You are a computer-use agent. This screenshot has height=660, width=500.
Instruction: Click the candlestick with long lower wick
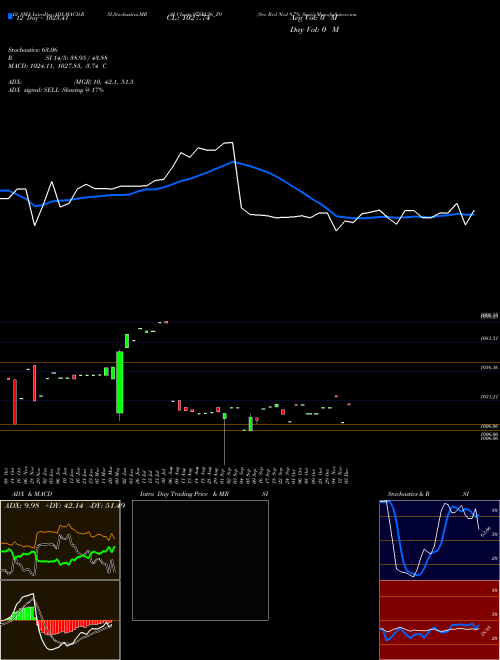click(x=225, y=438)
